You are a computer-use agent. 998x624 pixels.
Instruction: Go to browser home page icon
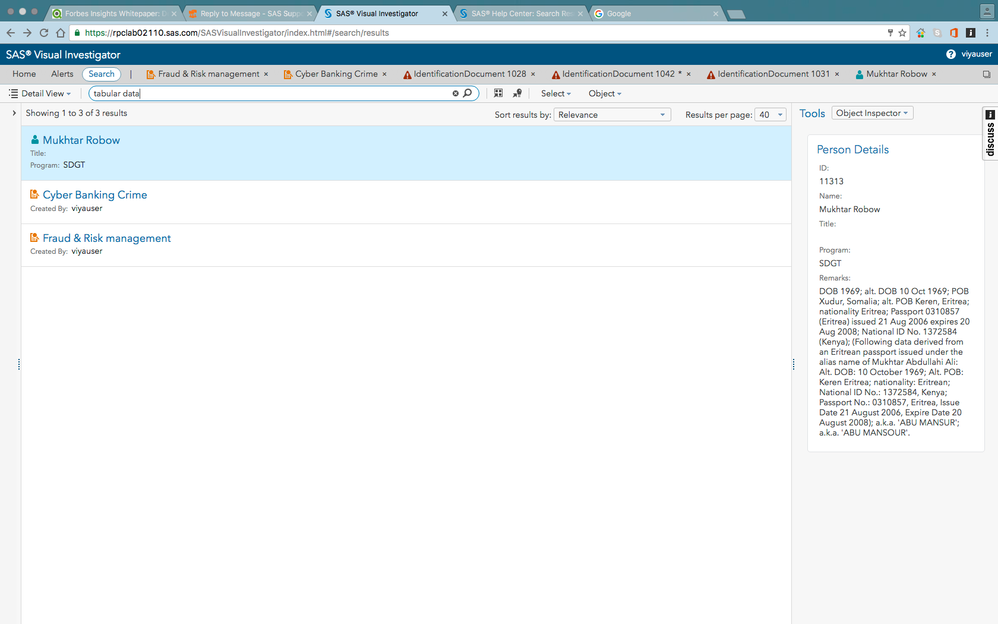pyautogui.click(x=60, y=32)
